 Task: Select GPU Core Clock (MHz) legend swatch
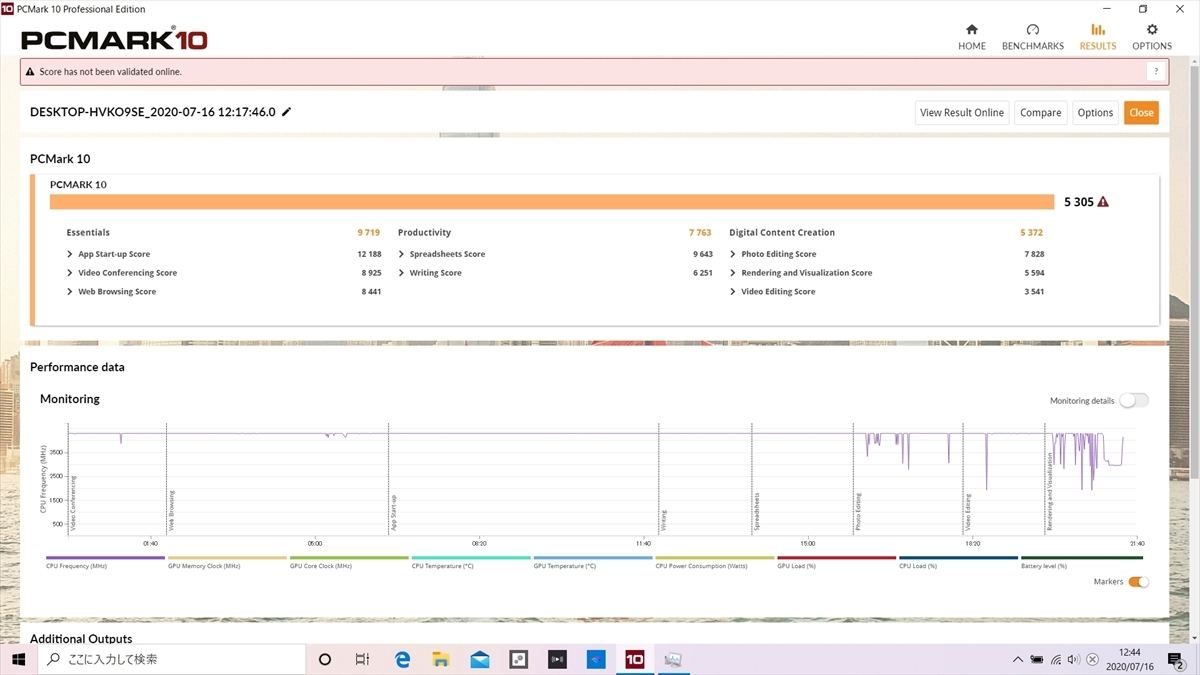click(x=349, y=558)
